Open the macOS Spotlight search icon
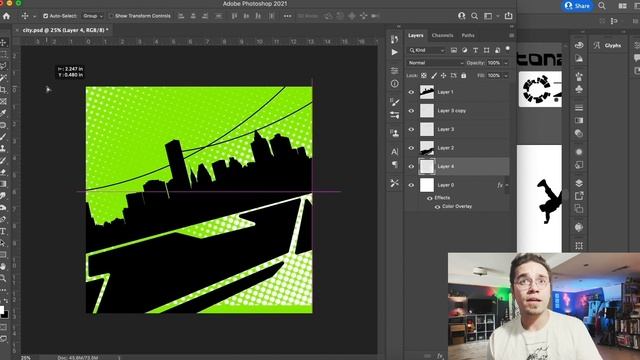The image size is (640, 360). (602, 6)
